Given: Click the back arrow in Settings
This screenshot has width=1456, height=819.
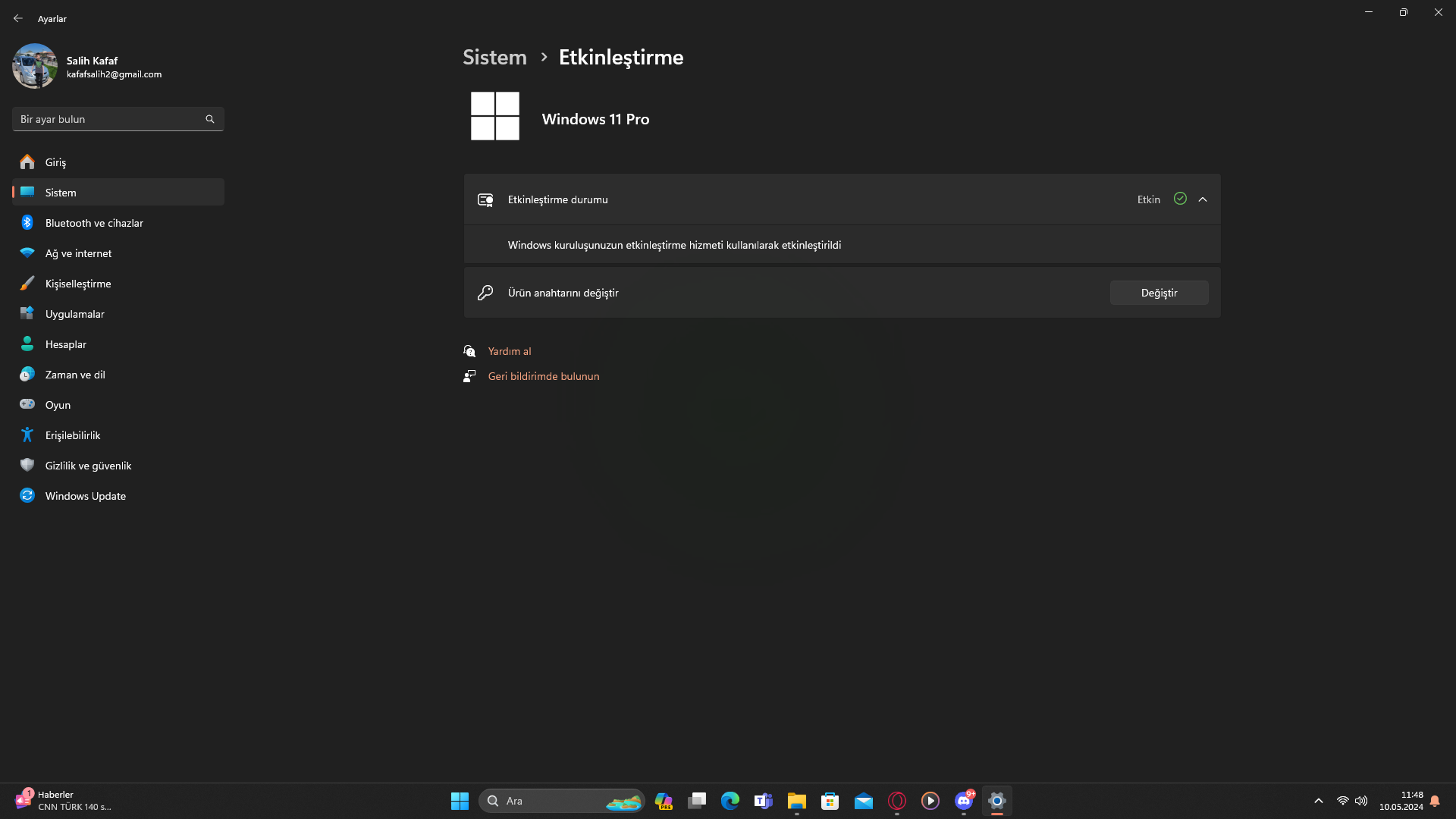Looking at the screenshot, I should pyautogui.click(x=18, y=18).
